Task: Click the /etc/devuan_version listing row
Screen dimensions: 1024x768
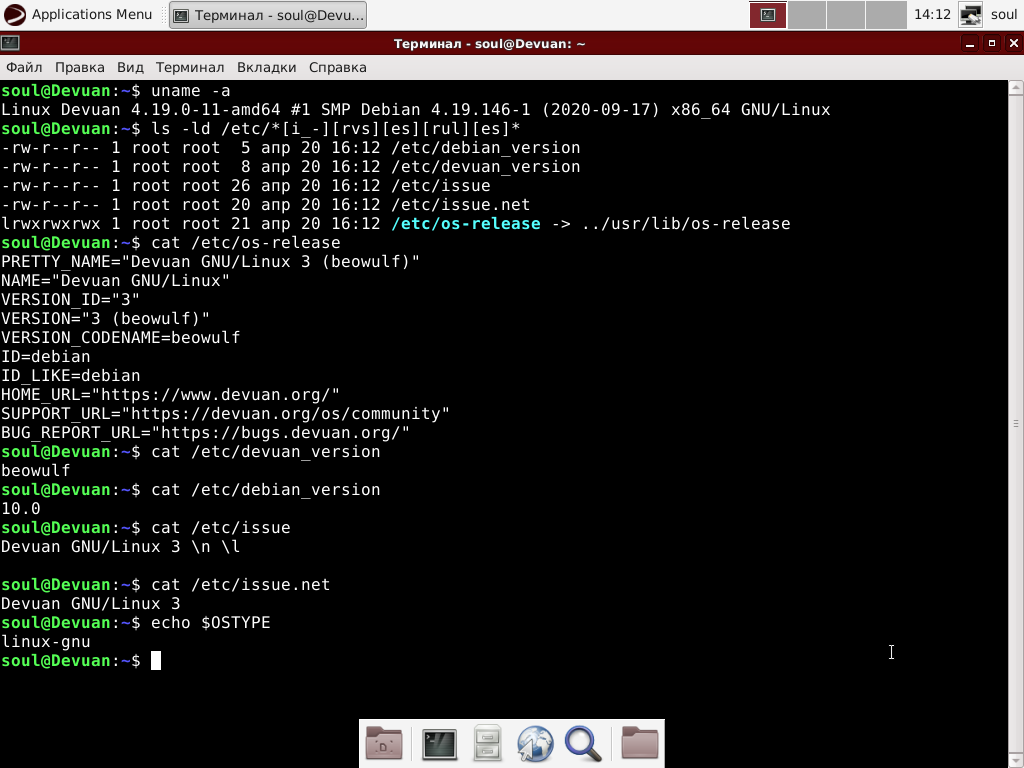Action: coord(291,167)
